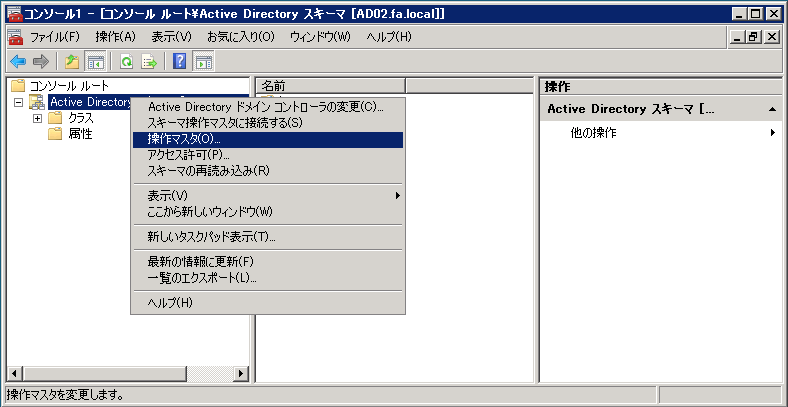The height and width of the screenshot is (407, 788).
Task: Toggle the Show/Hide Action Pane icon
Action: [x=203, y=61]
